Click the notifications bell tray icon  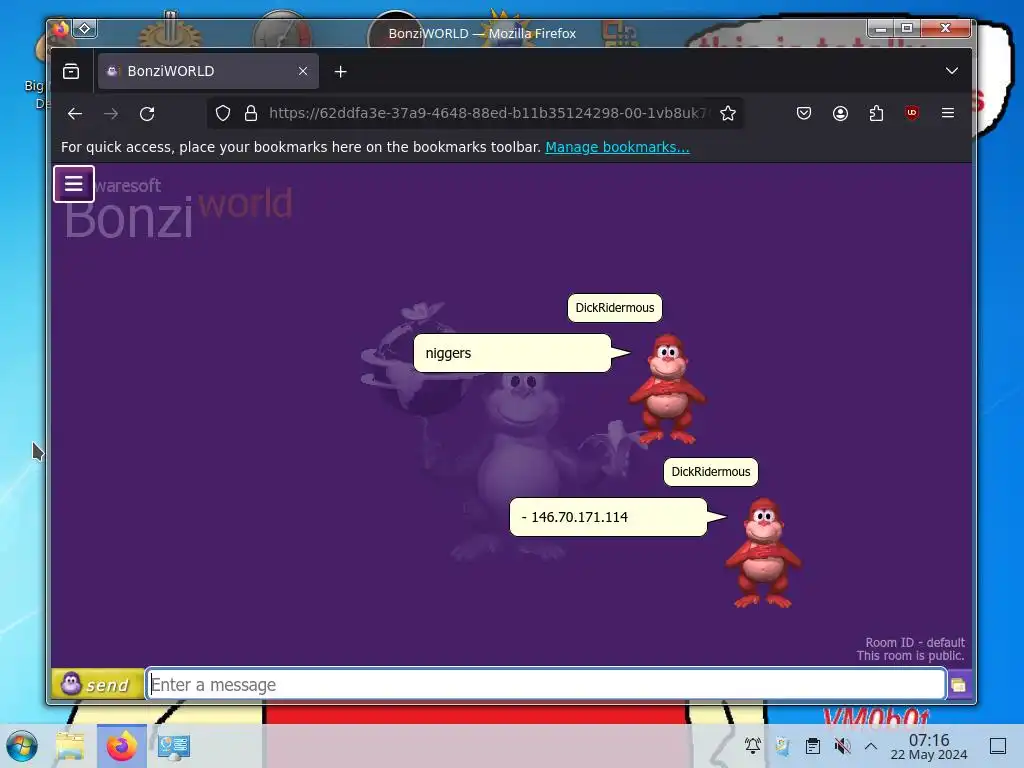click(x=753, y=746)
